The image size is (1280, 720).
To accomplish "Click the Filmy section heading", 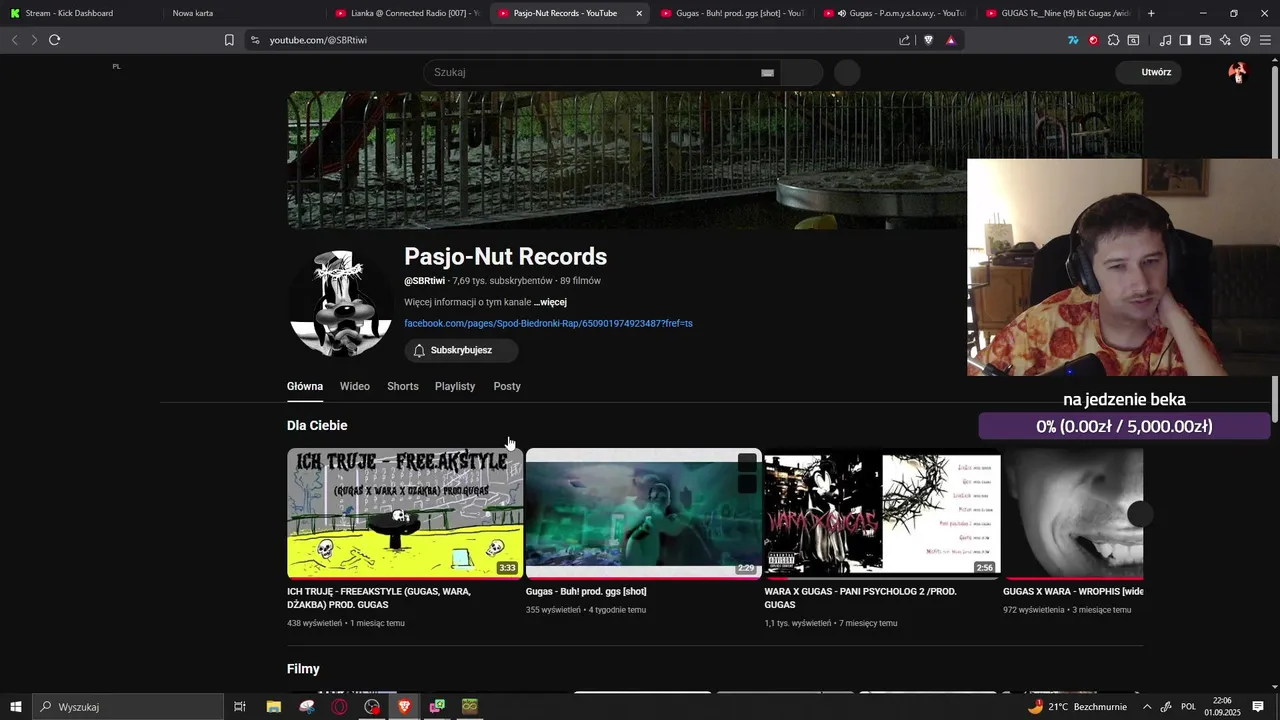I will [303, 669].
